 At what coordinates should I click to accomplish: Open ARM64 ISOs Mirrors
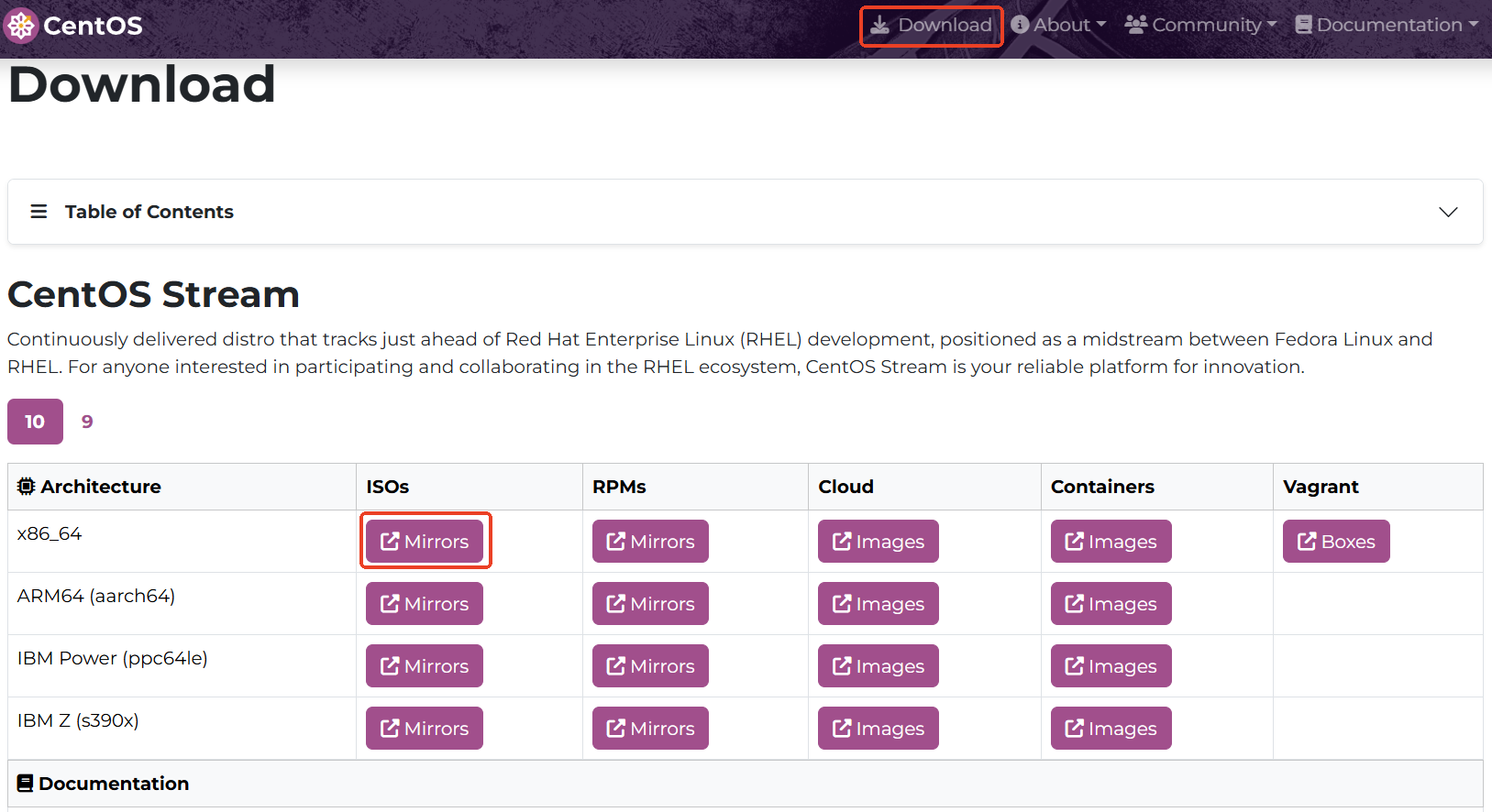point(425,604)
